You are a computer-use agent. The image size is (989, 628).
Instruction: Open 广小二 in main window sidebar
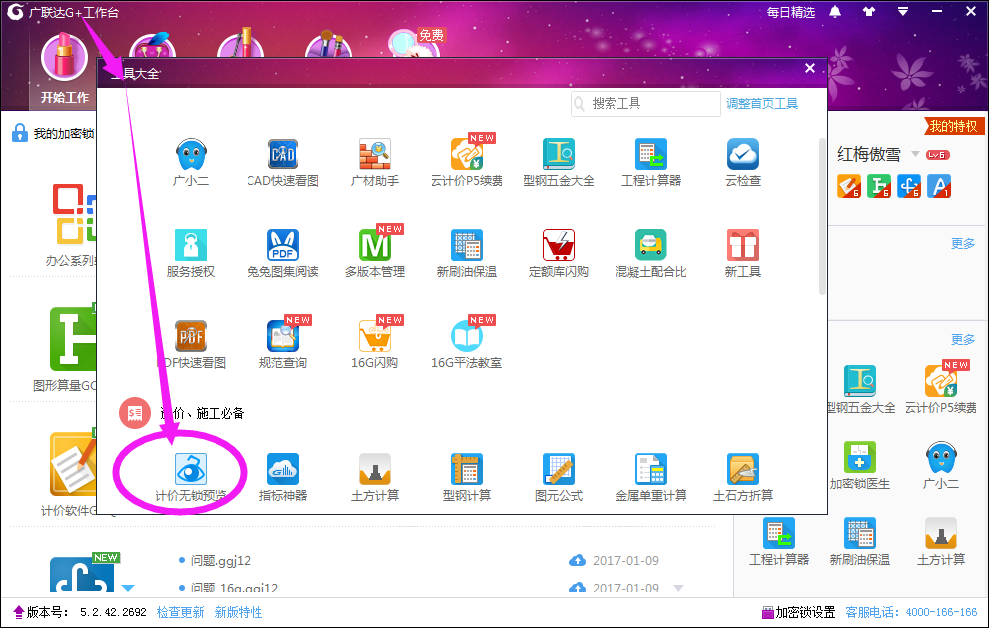click(940, 466)
